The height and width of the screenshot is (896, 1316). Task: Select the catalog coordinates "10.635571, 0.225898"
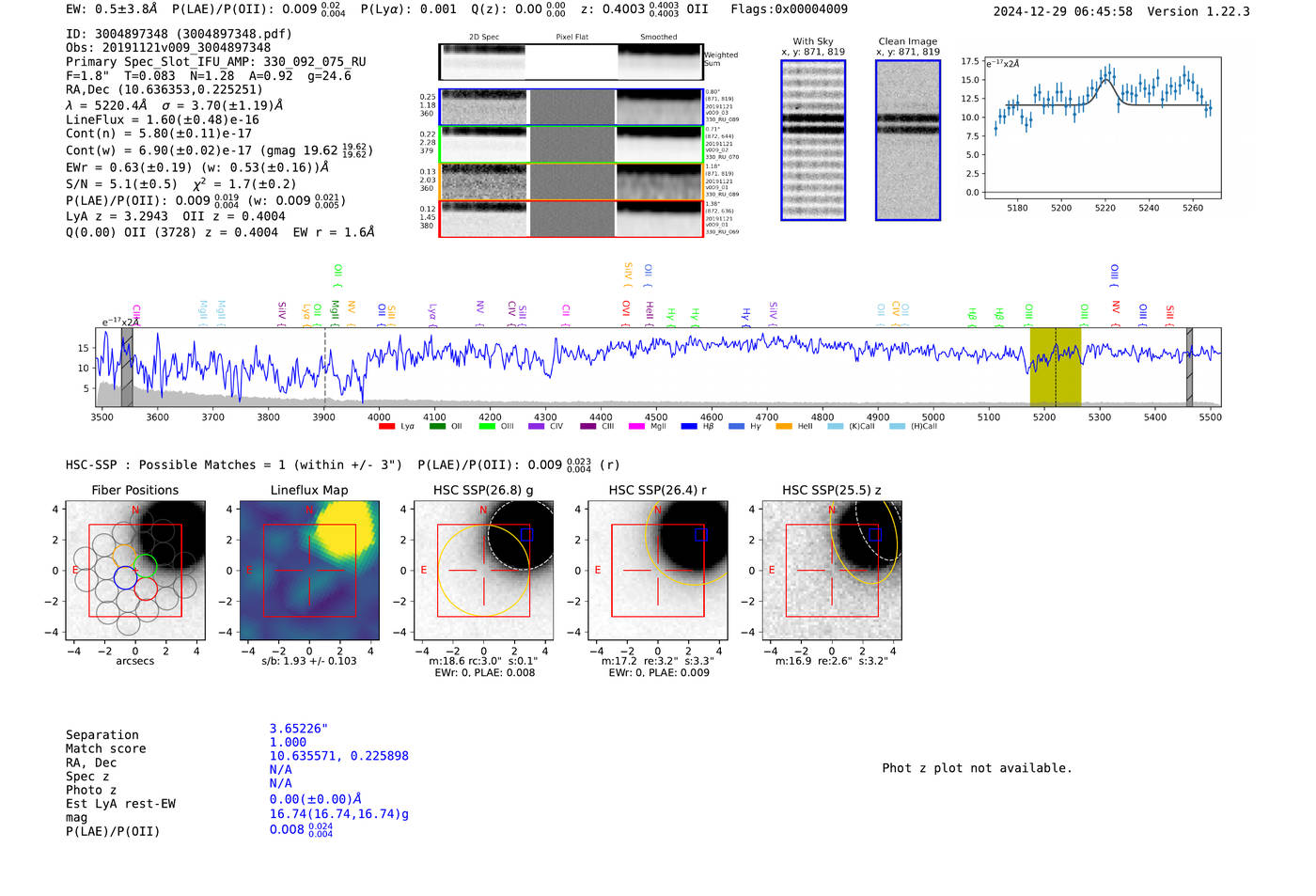coord(339,756)
